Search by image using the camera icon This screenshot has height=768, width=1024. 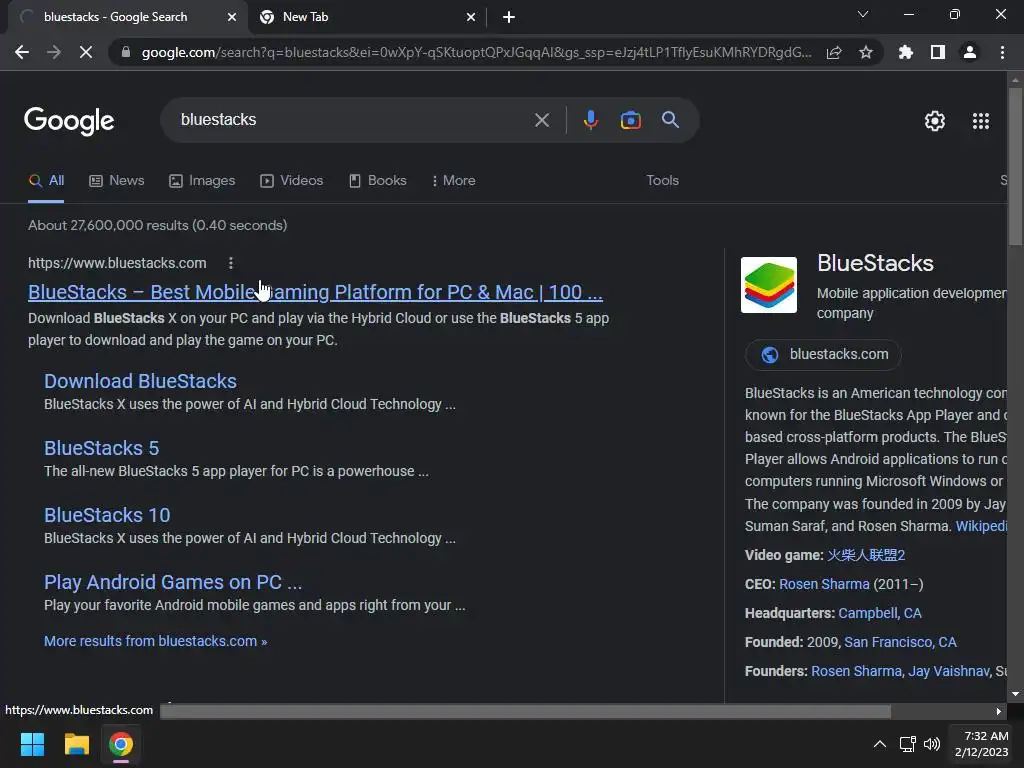click(630, 120)
